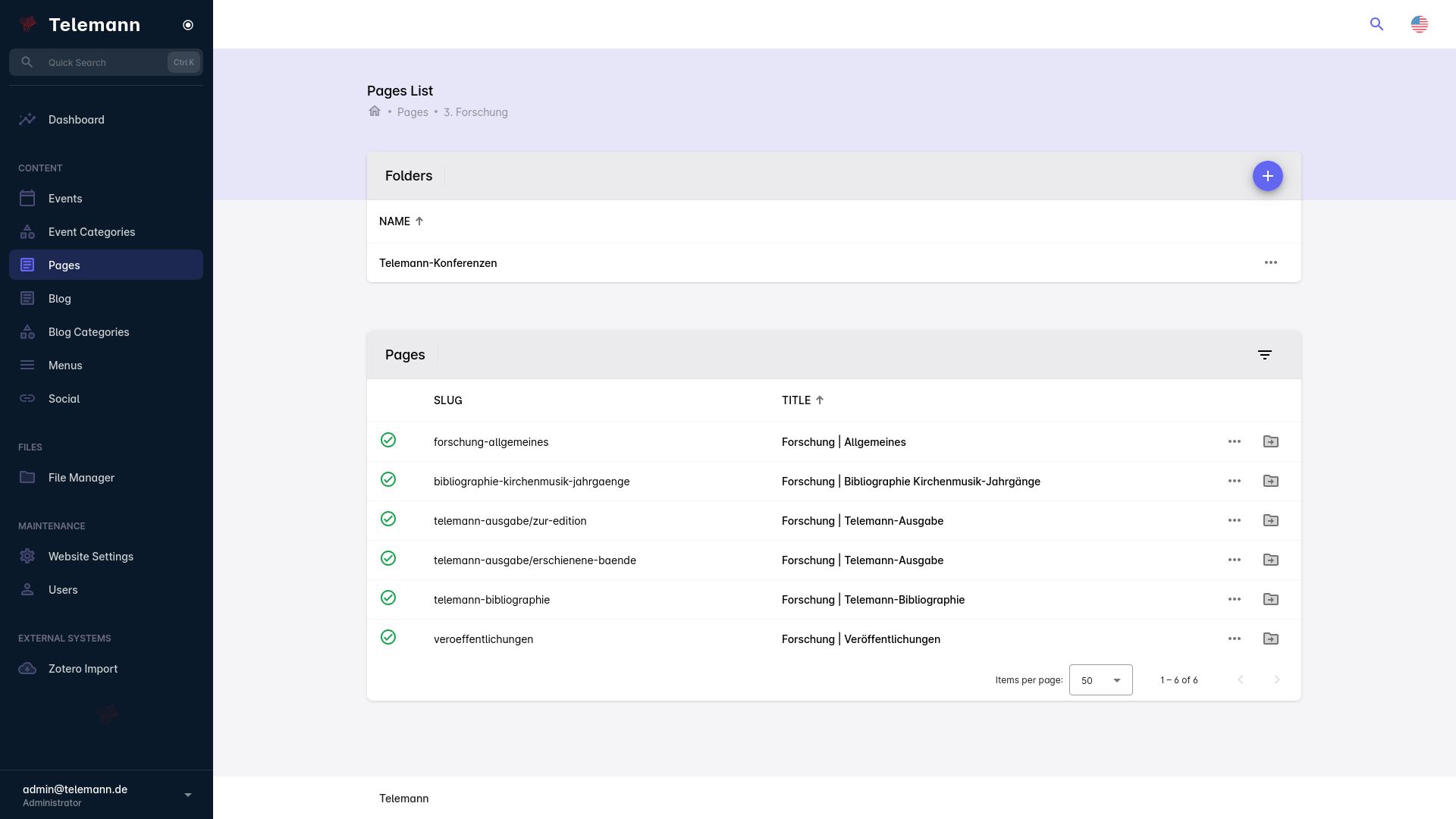Click the top-right search magnifier icon
Screen dimensions: 1456x819
tap(1376, 24)
